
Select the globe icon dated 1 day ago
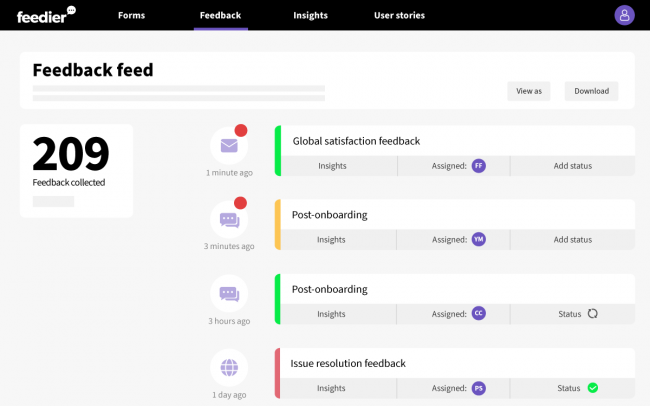229,367
